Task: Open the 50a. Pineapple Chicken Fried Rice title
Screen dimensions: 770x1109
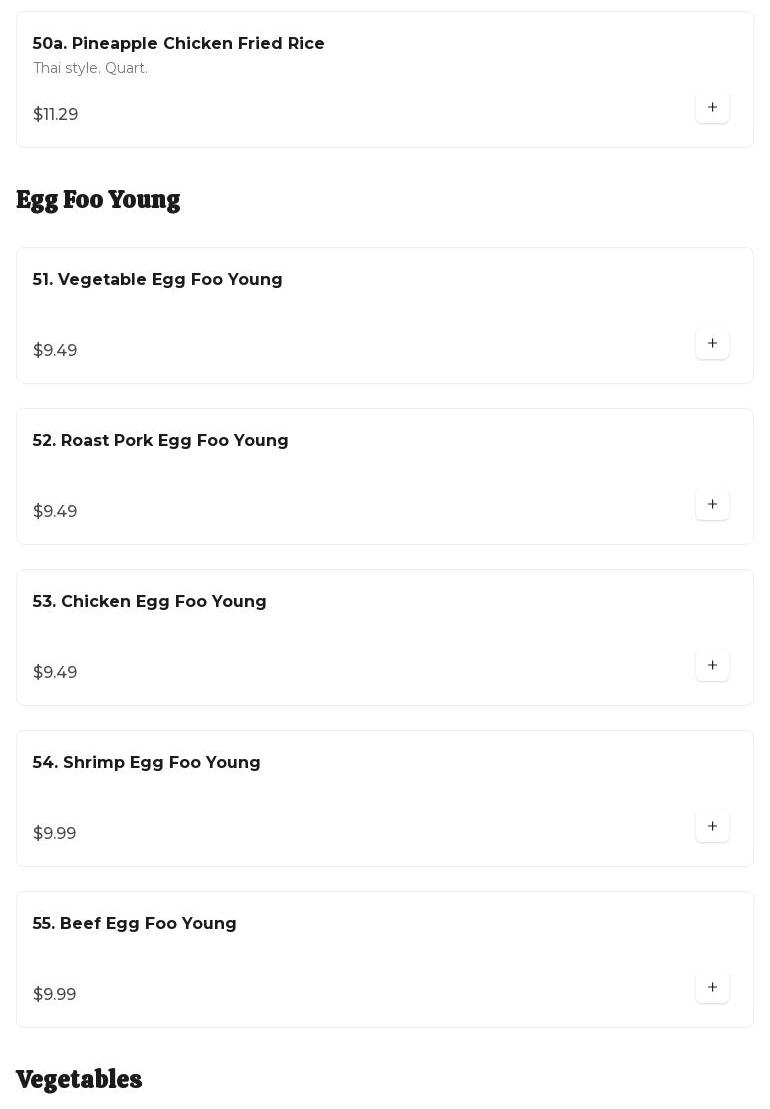Action: 179,44
